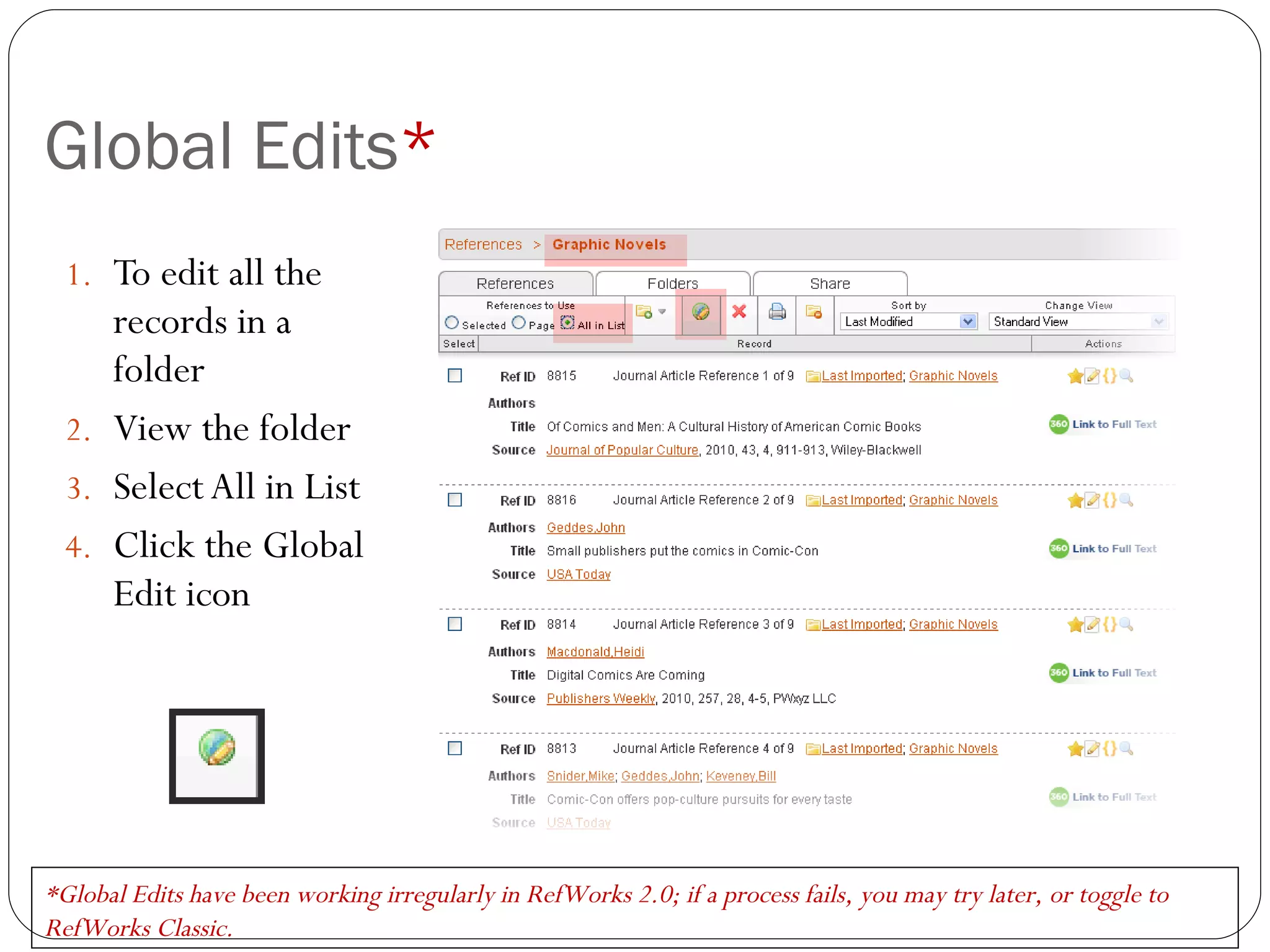Image resolution: width=1270 pixels, height=952 pixels.
Task: Check the box for reference 8814
Action: (455, 624)
